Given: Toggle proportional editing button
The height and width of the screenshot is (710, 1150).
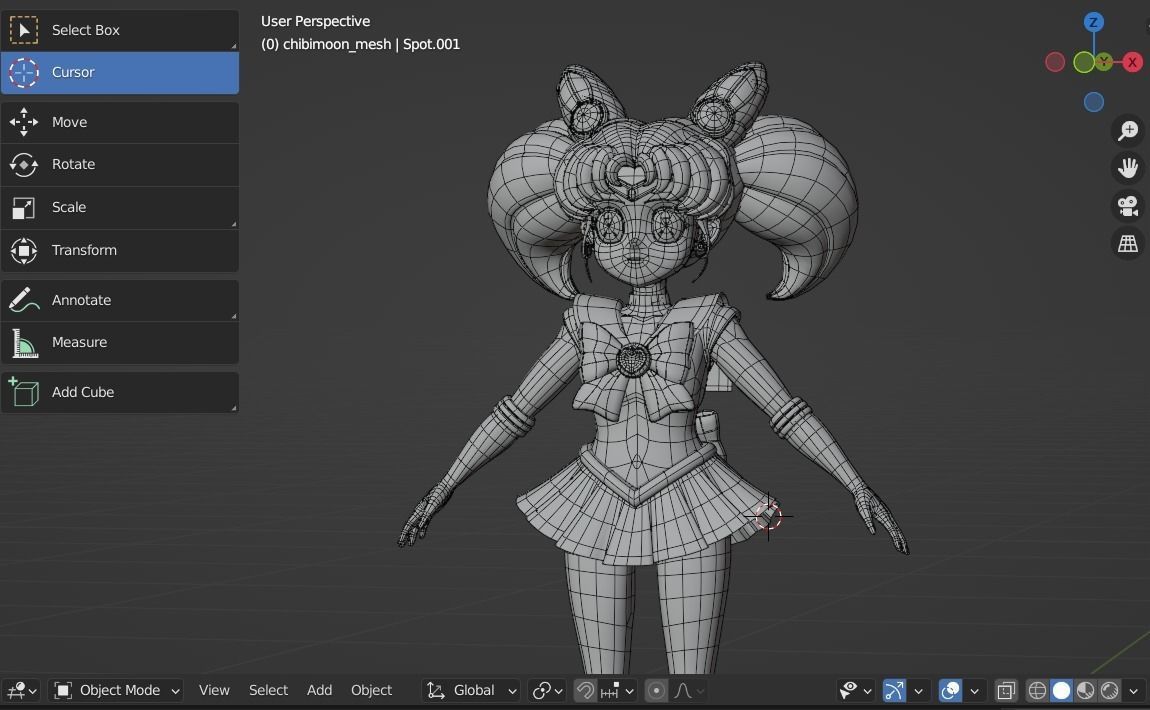Looking at the screenshot, I should point(656,690).
